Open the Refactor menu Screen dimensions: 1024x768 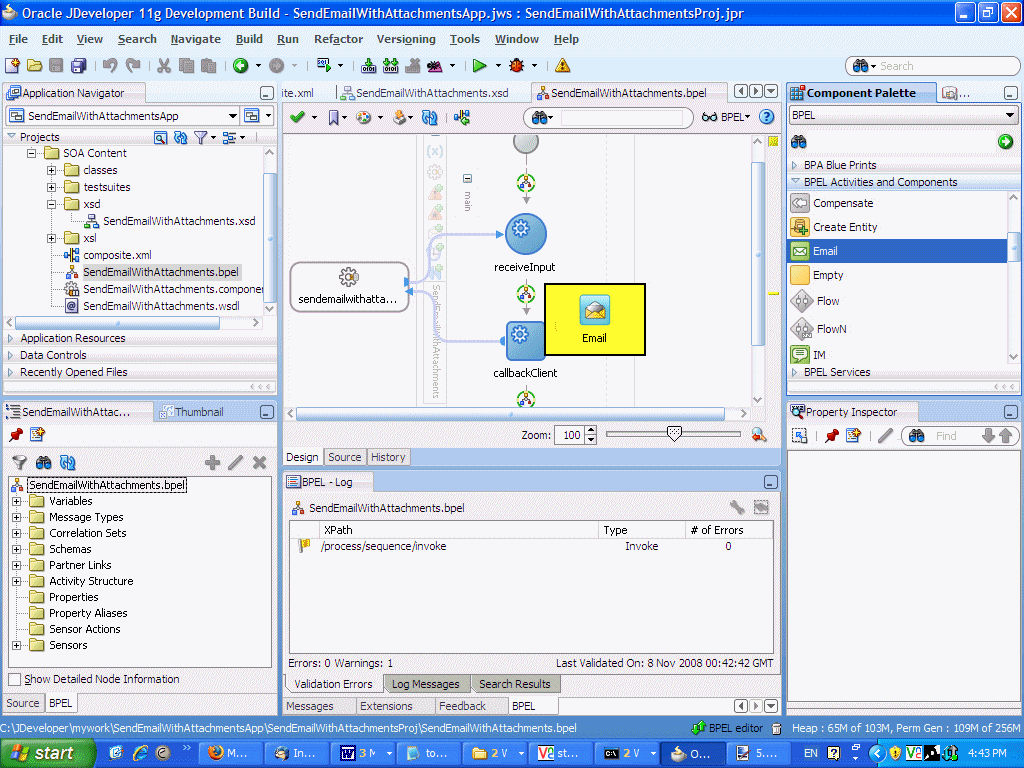(x=338, y=39)
